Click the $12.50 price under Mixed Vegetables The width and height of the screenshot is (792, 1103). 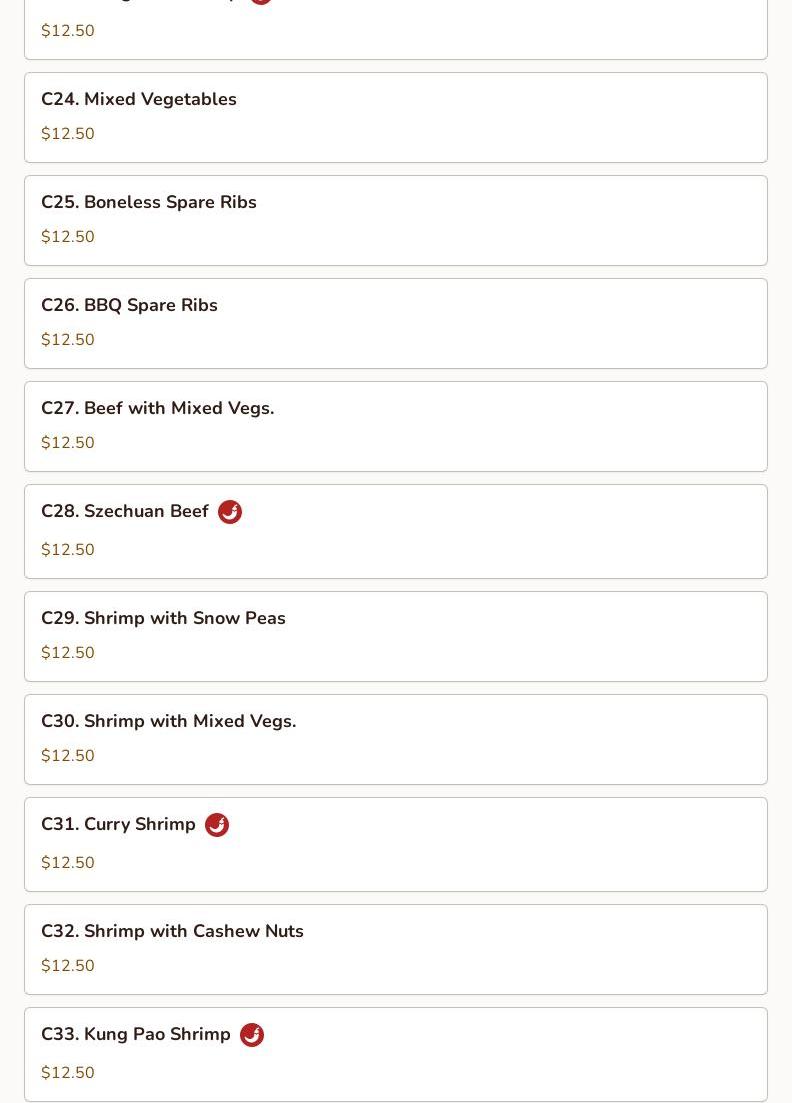(x=68, y=134)
